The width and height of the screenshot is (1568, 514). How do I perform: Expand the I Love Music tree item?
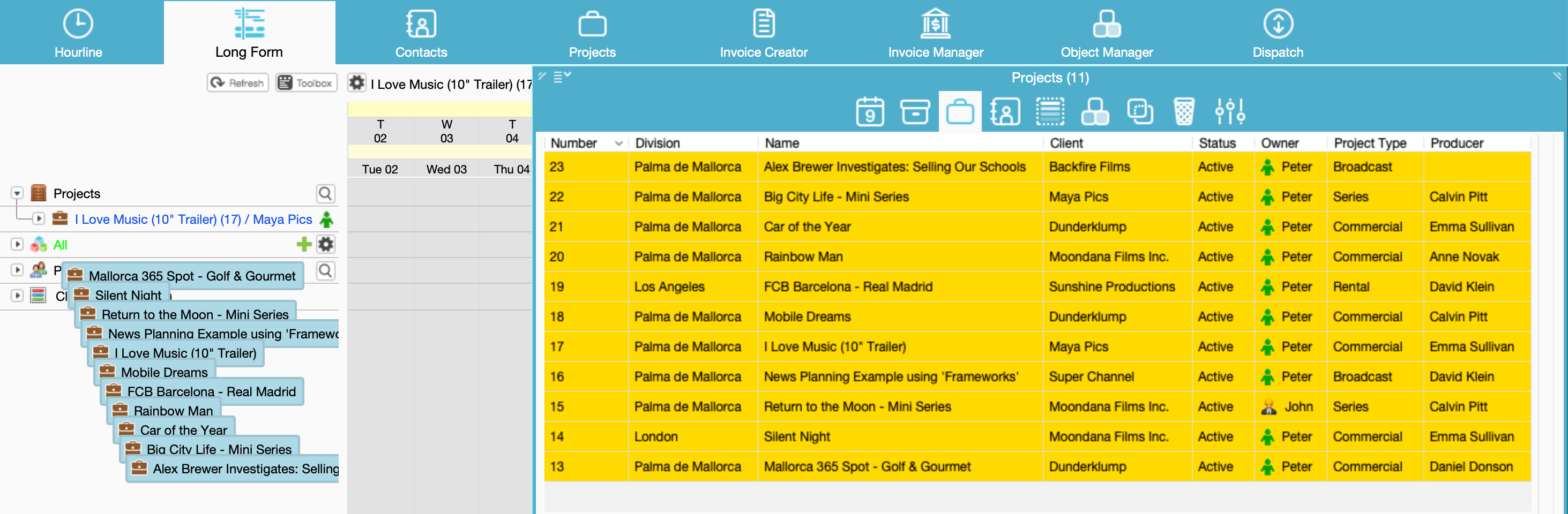[x=39, y=218]
